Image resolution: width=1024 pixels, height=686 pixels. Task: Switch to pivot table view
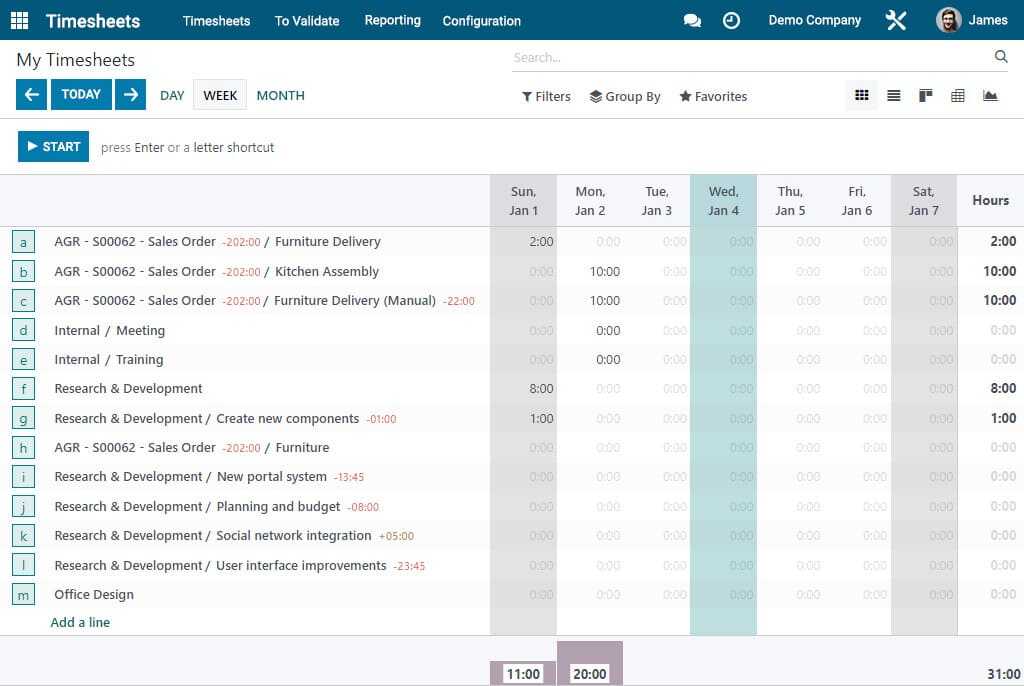[958, 96]
